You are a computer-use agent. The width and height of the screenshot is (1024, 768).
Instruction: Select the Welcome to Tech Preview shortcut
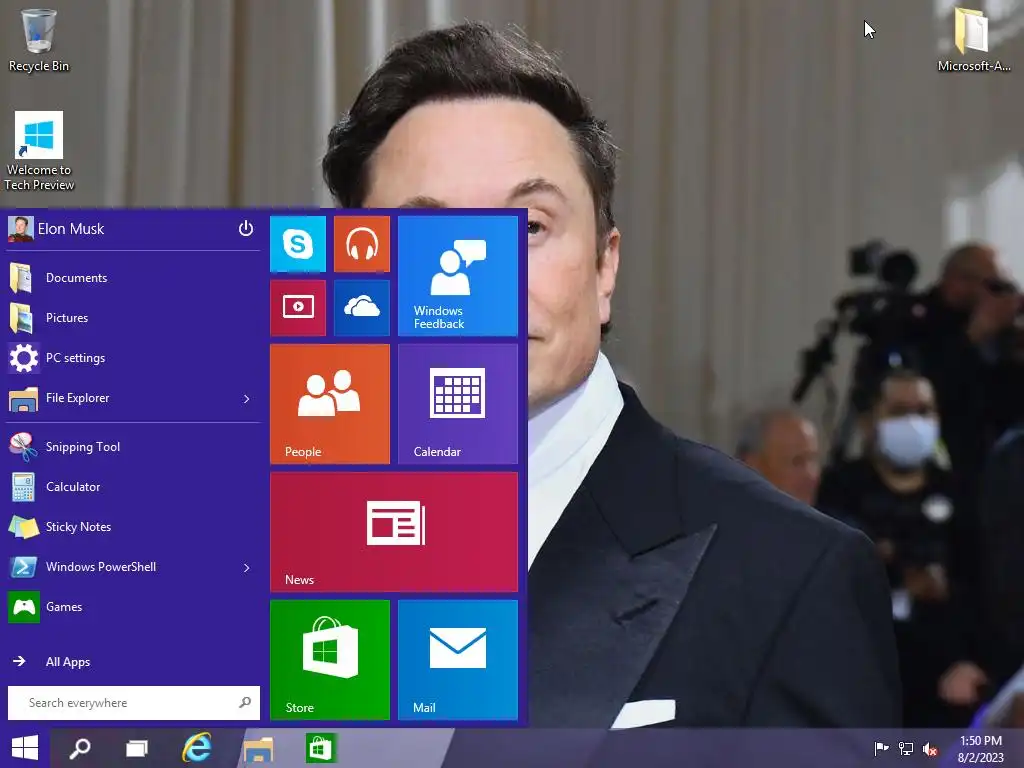coord(39,151)
